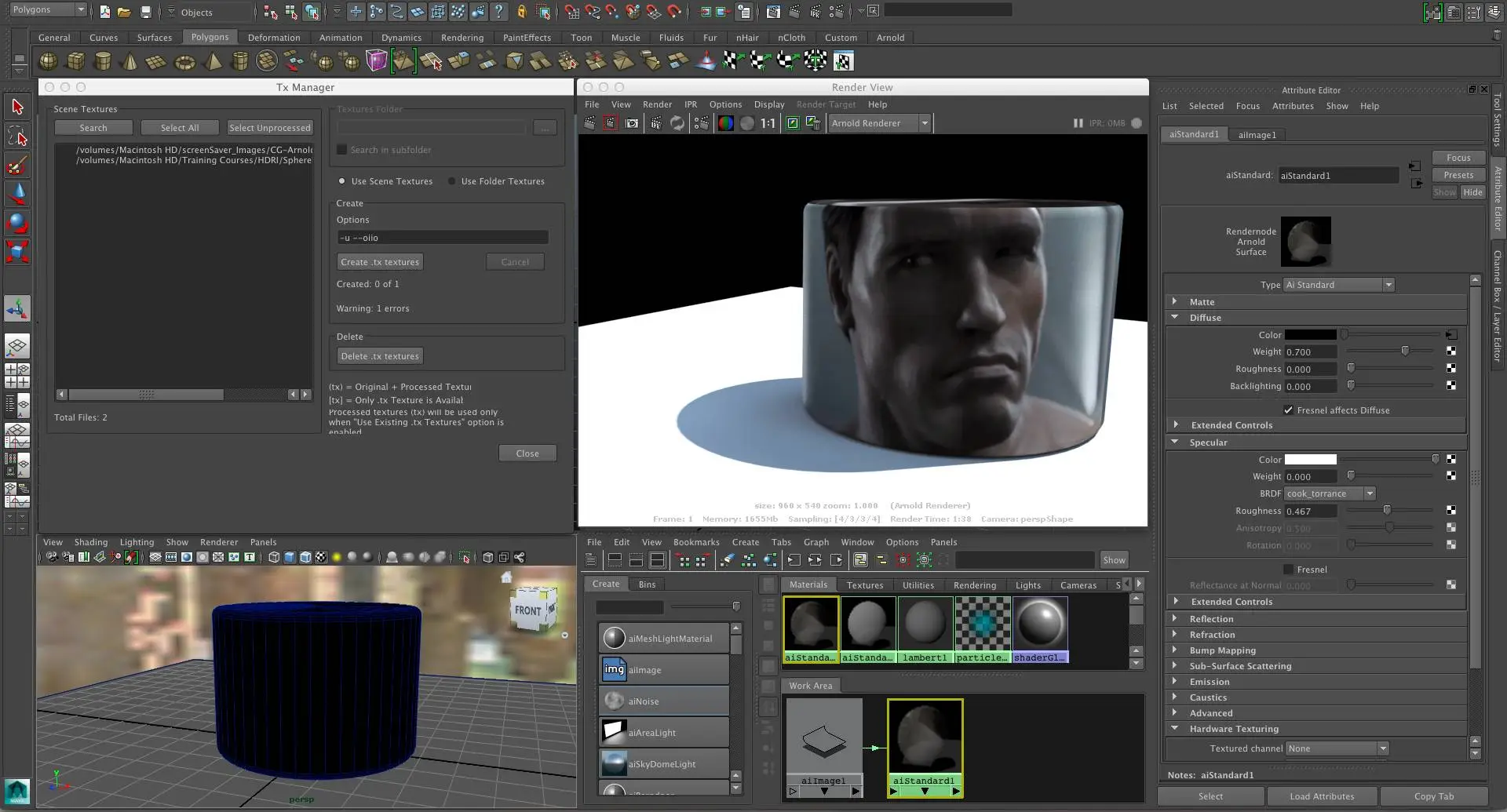Click the polygon torus shelf icon
This screenshot has width=1507, height=812.
(184, 62)
